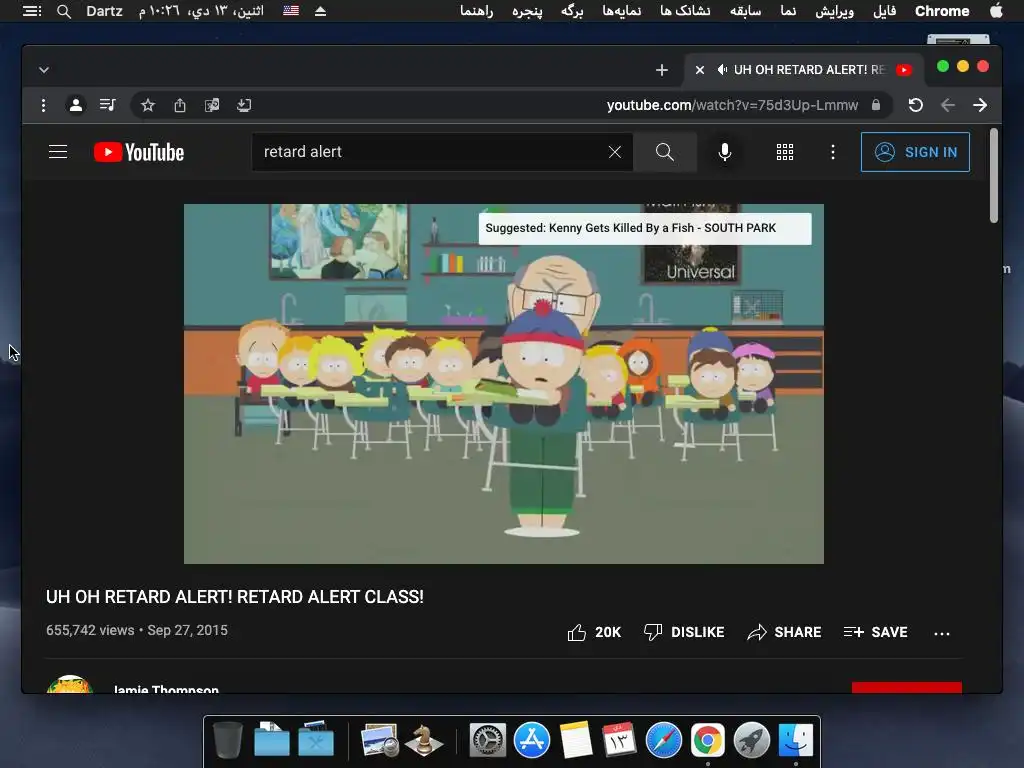Clear the search box text
Screen dimensions: 1024x768
point(615,152)
